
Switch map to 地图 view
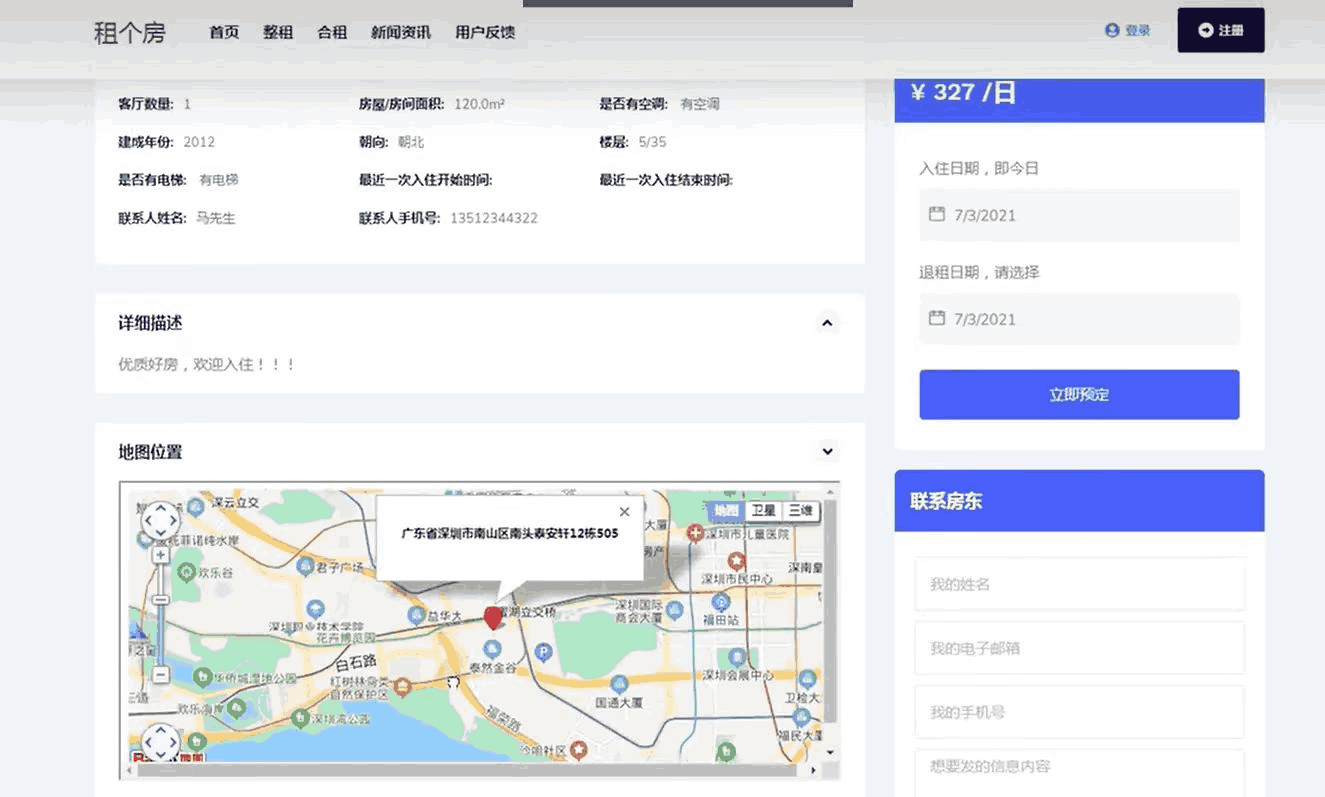click(726, 510)
